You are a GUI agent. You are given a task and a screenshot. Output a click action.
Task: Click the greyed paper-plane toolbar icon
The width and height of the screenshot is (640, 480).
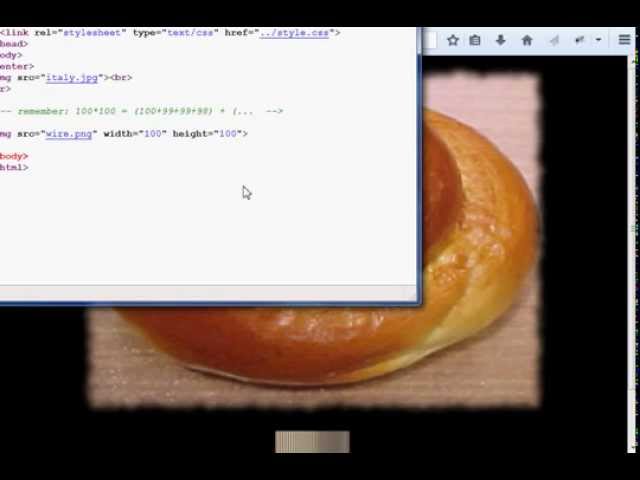[554, 40]
